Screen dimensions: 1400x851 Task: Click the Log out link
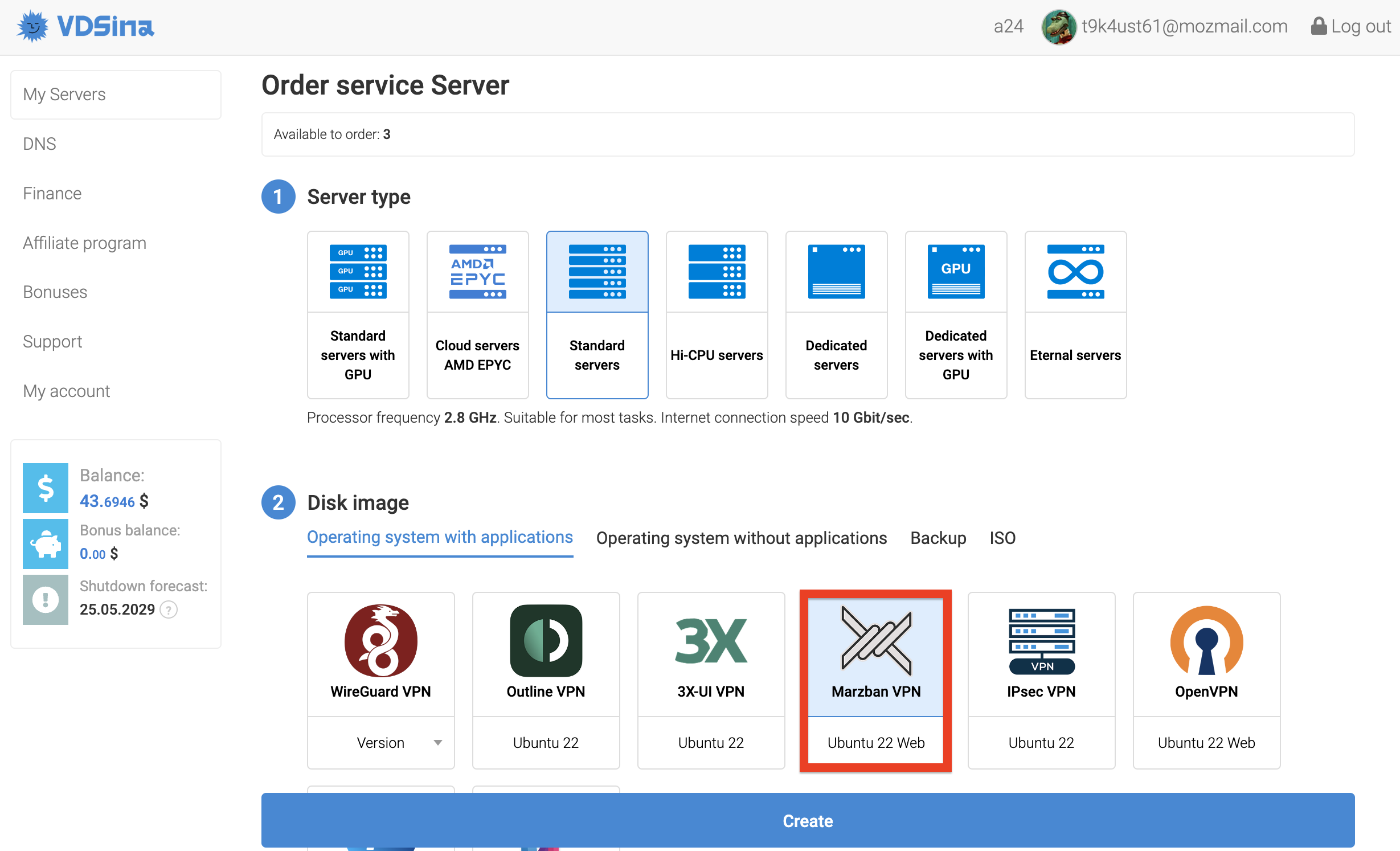[x=1361, y=26]
